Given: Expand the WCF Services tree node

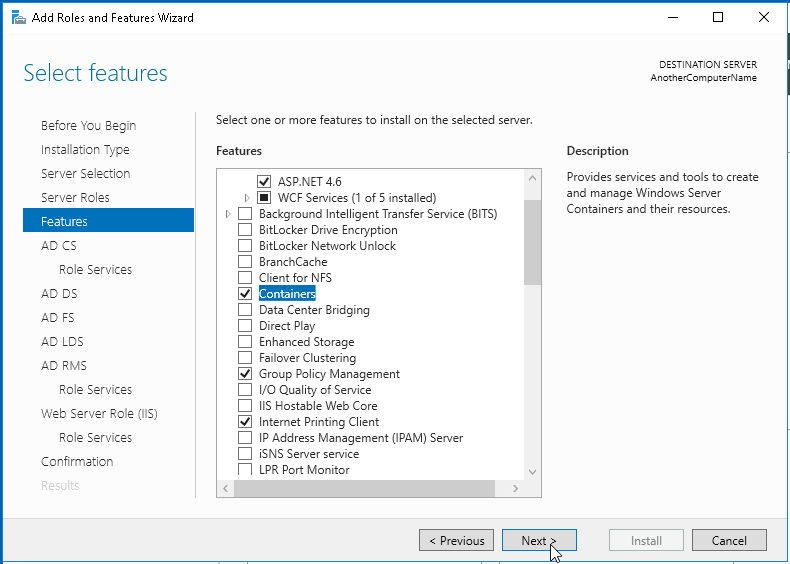Looking at the screenshot, I should coord(248,198).
